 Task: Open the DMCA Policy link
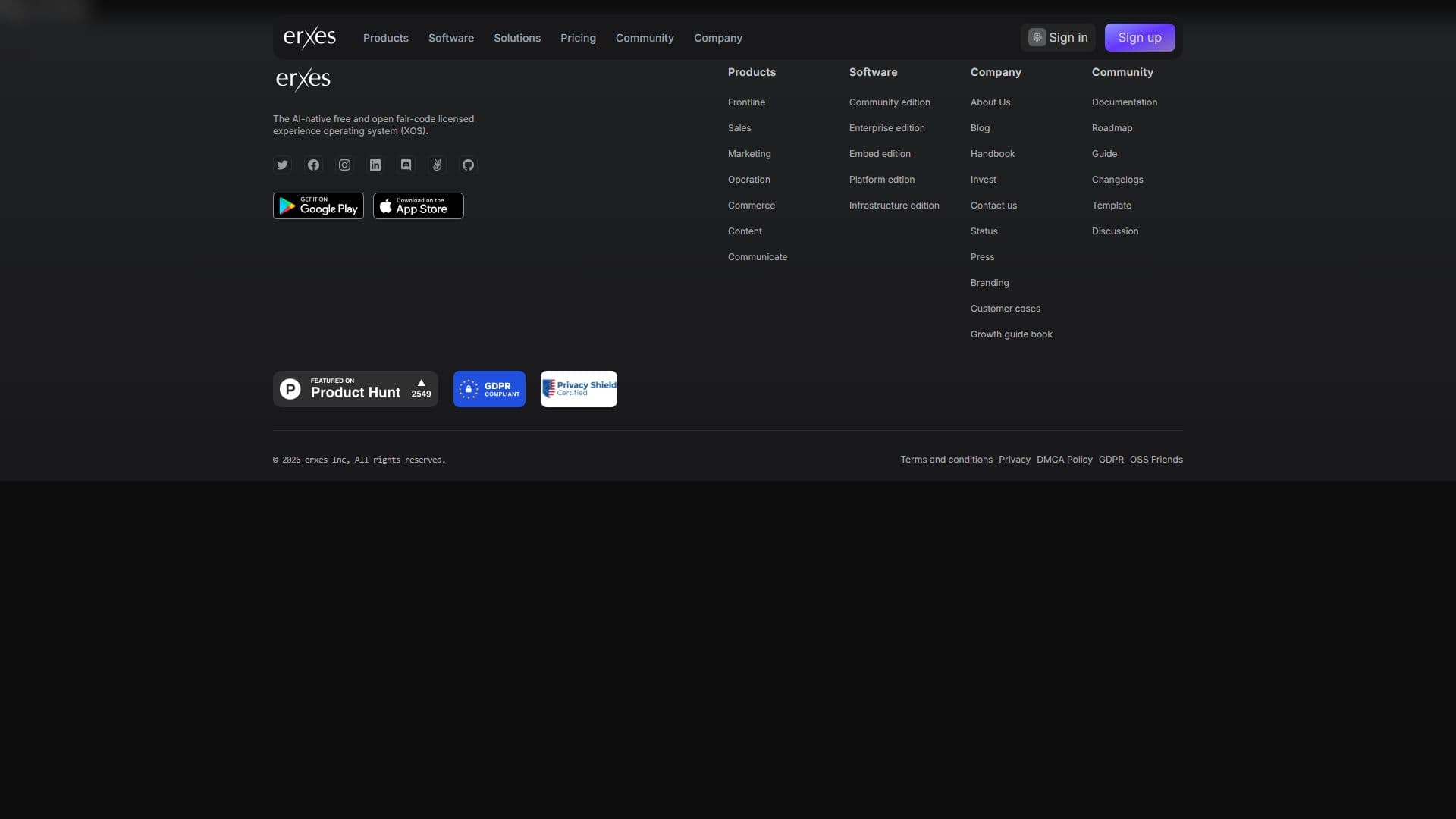1065,460
